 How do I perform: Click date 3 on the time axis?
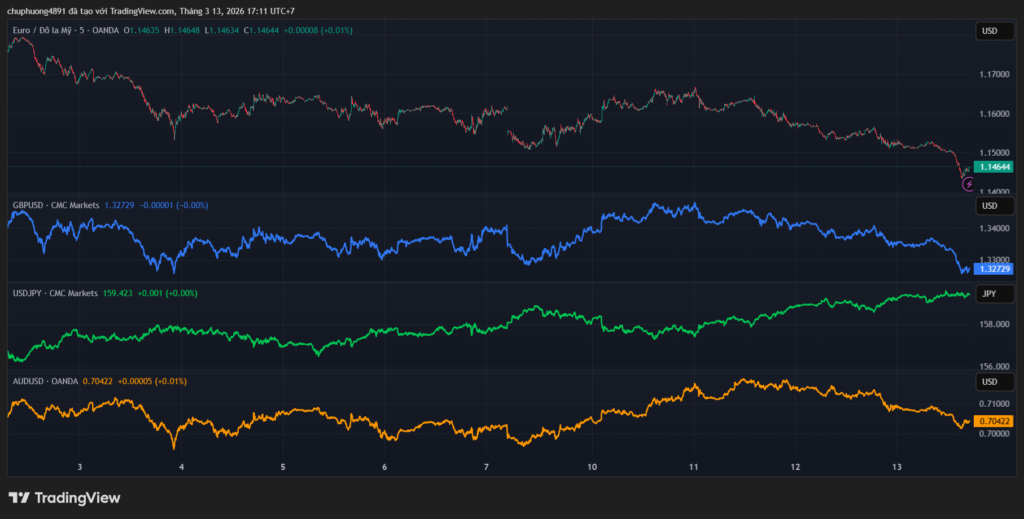79,467
